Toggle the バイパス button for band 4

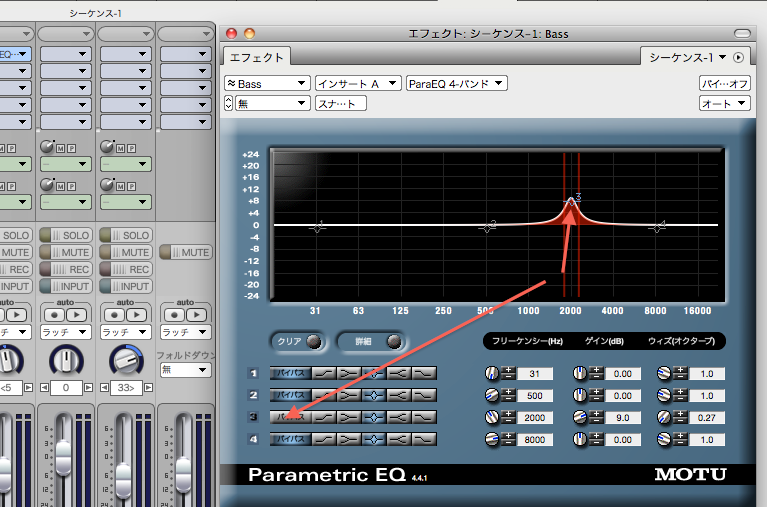point(291,439)
